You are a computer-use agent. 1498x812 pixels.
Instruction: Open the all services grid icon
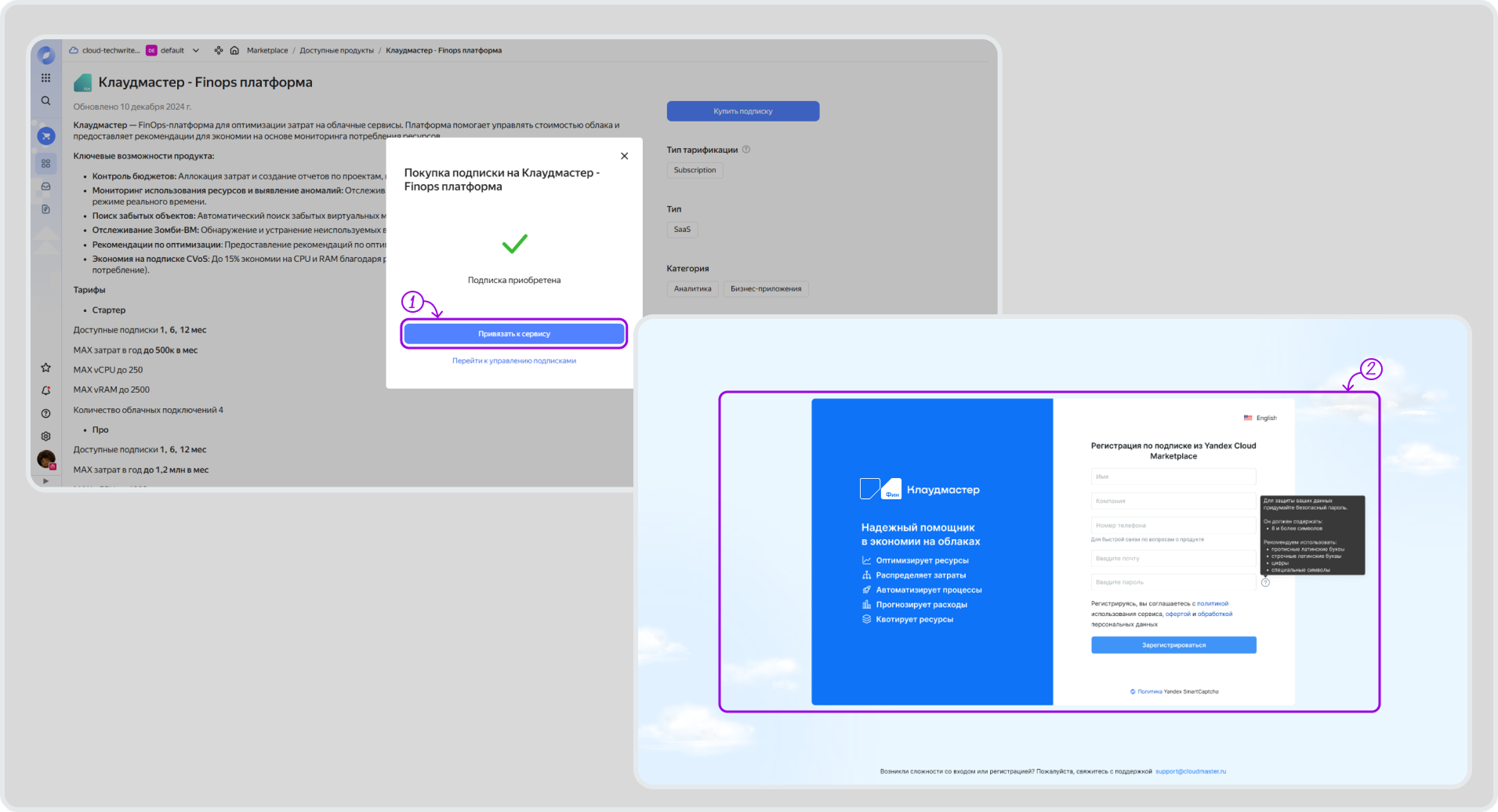coord(45,78)
